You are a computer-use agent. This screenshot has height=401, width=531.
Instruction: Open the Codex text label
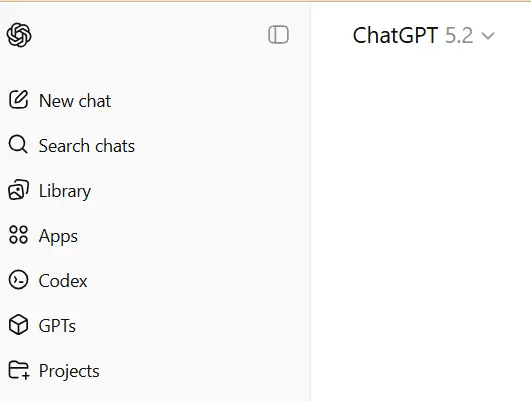pyautogui.click(x=63, y=281)
